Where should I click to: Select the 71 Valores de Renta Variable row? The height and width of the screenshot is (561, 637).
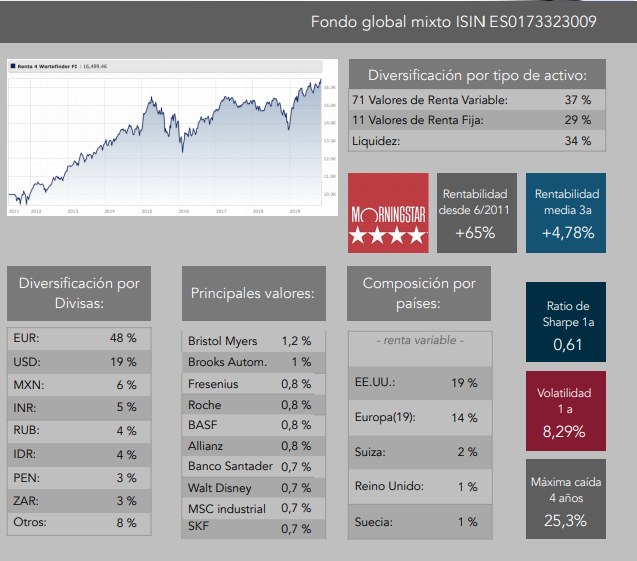476,100
